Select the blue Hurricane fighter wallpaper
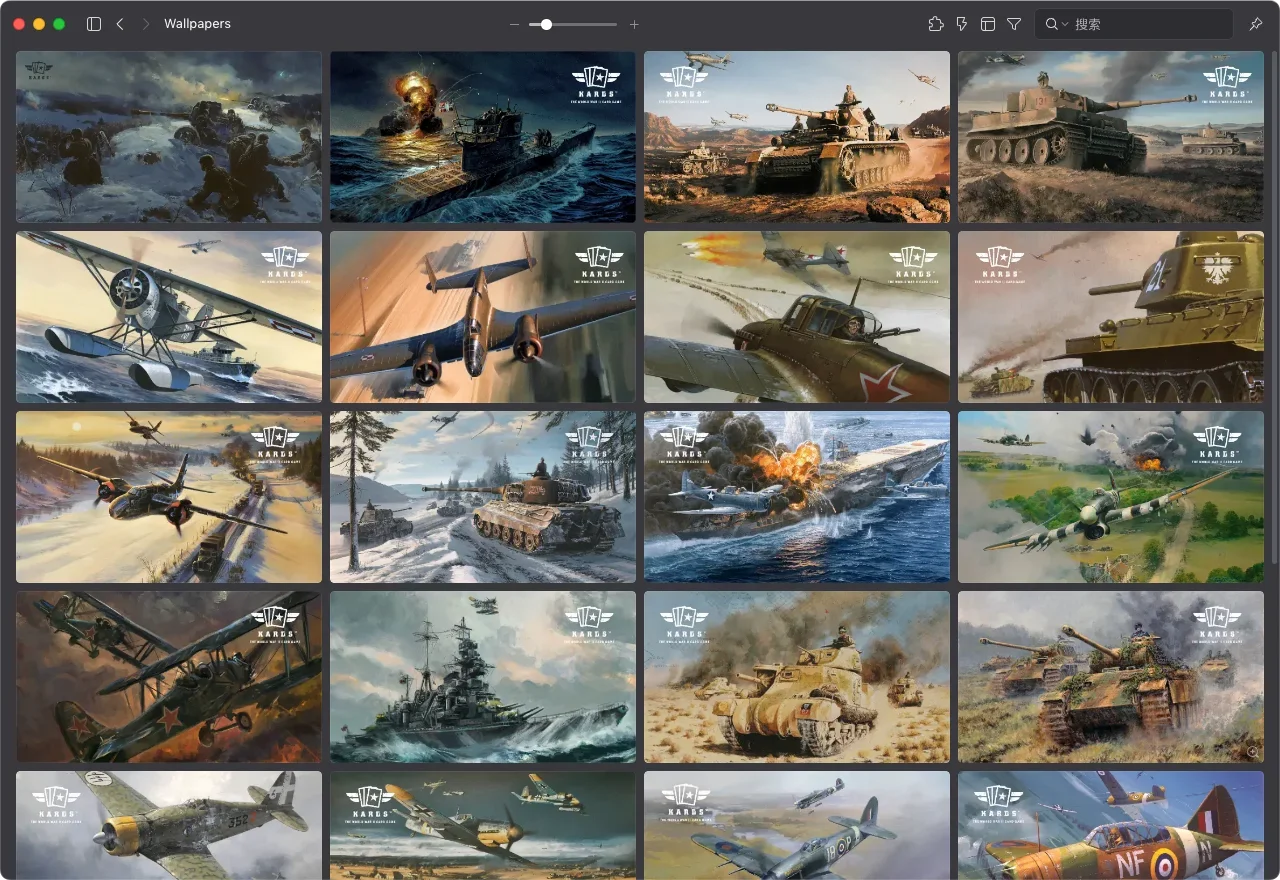 pos(797,825)
